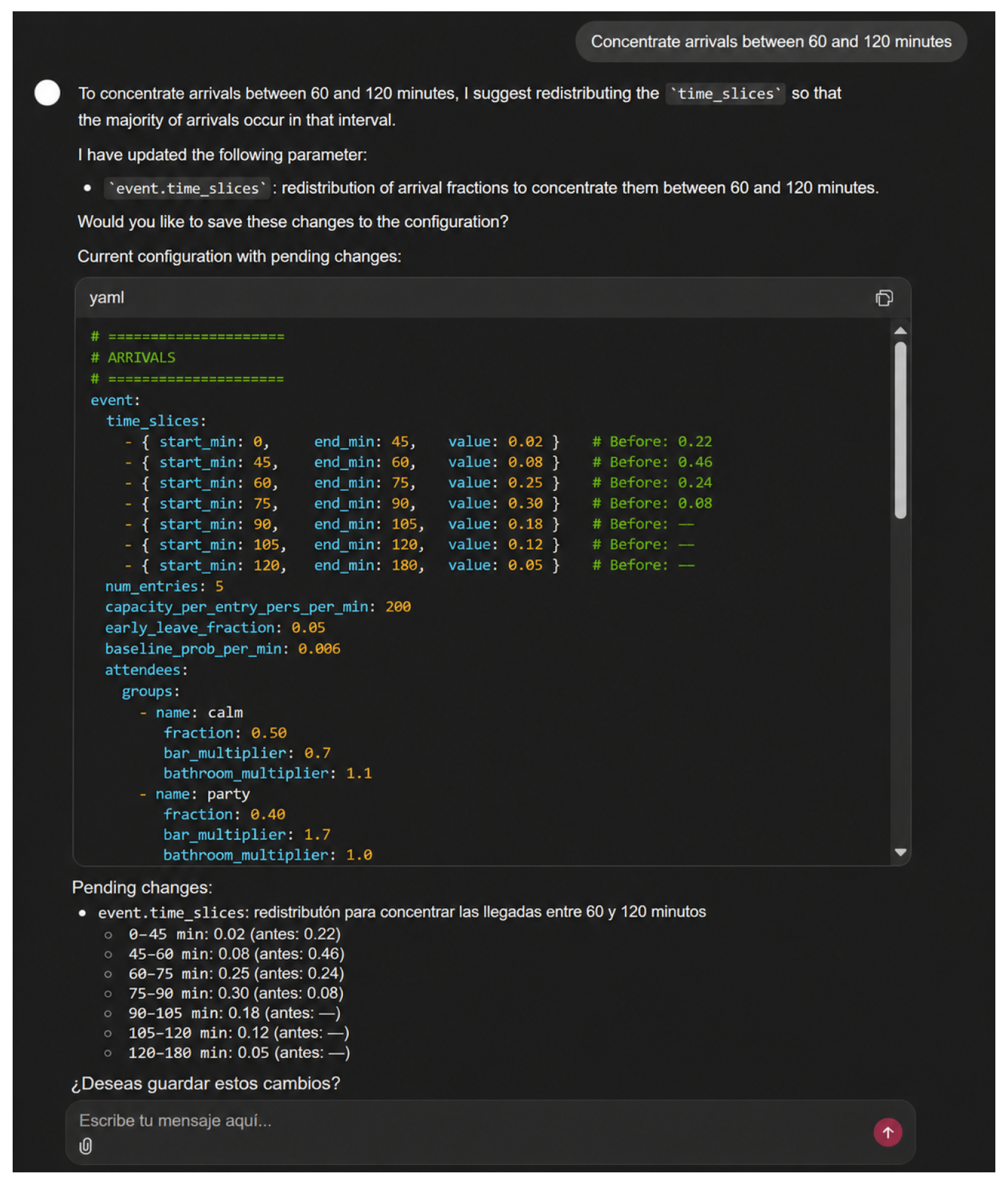Screen dimensions: 1008x1181
Task: Click the inline code `time_slices` in the first paragraph
Action: 726,94
